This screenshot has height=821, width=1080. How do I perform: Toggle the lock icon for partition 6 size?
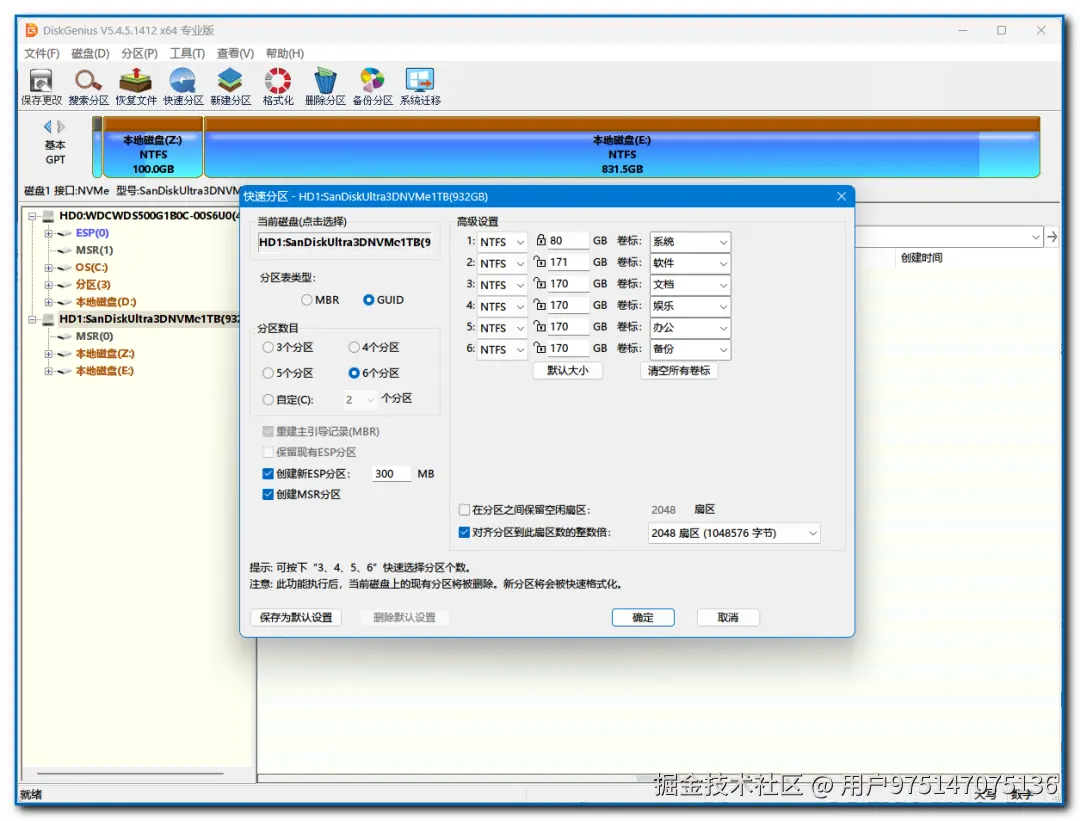click(541, 348)
